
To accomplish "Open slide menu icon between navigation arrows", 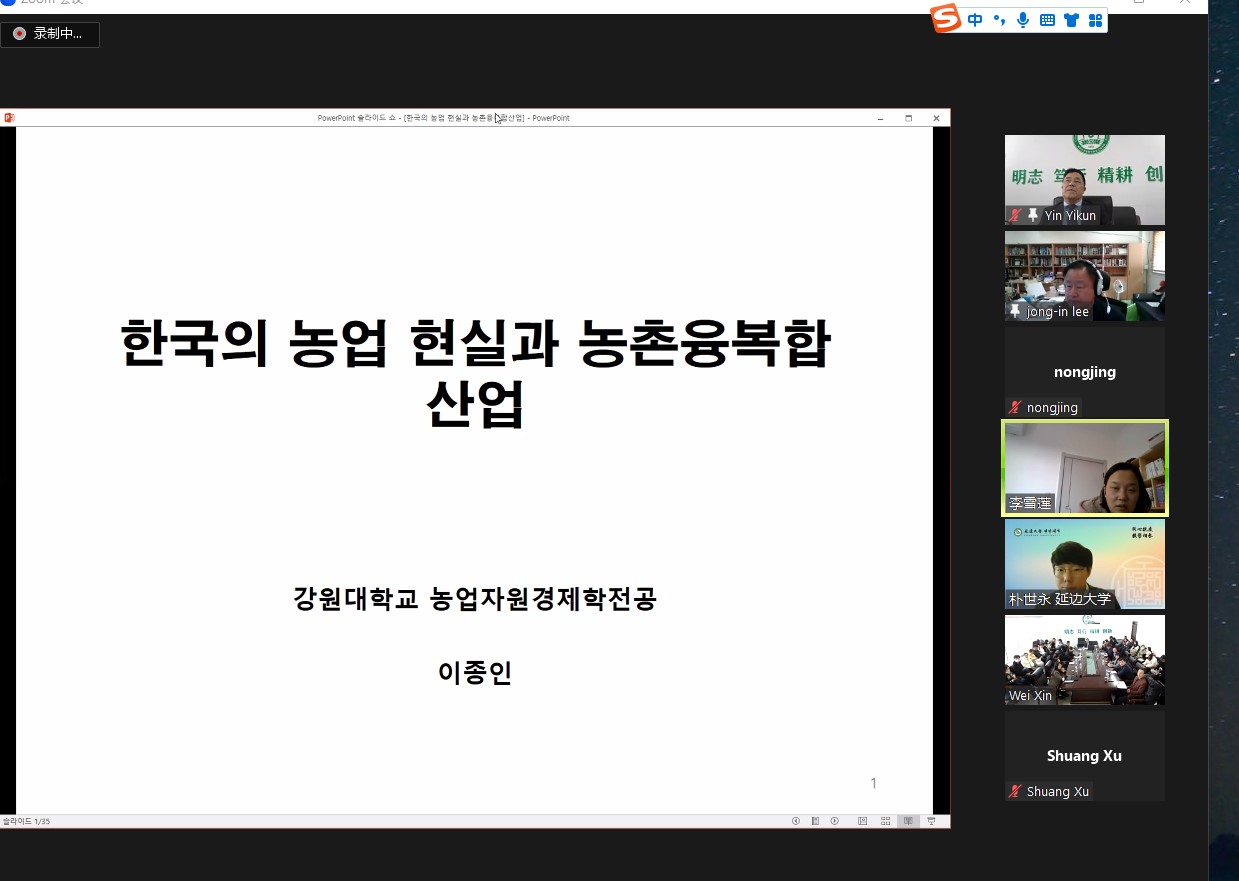I will (x=816, y=821).
